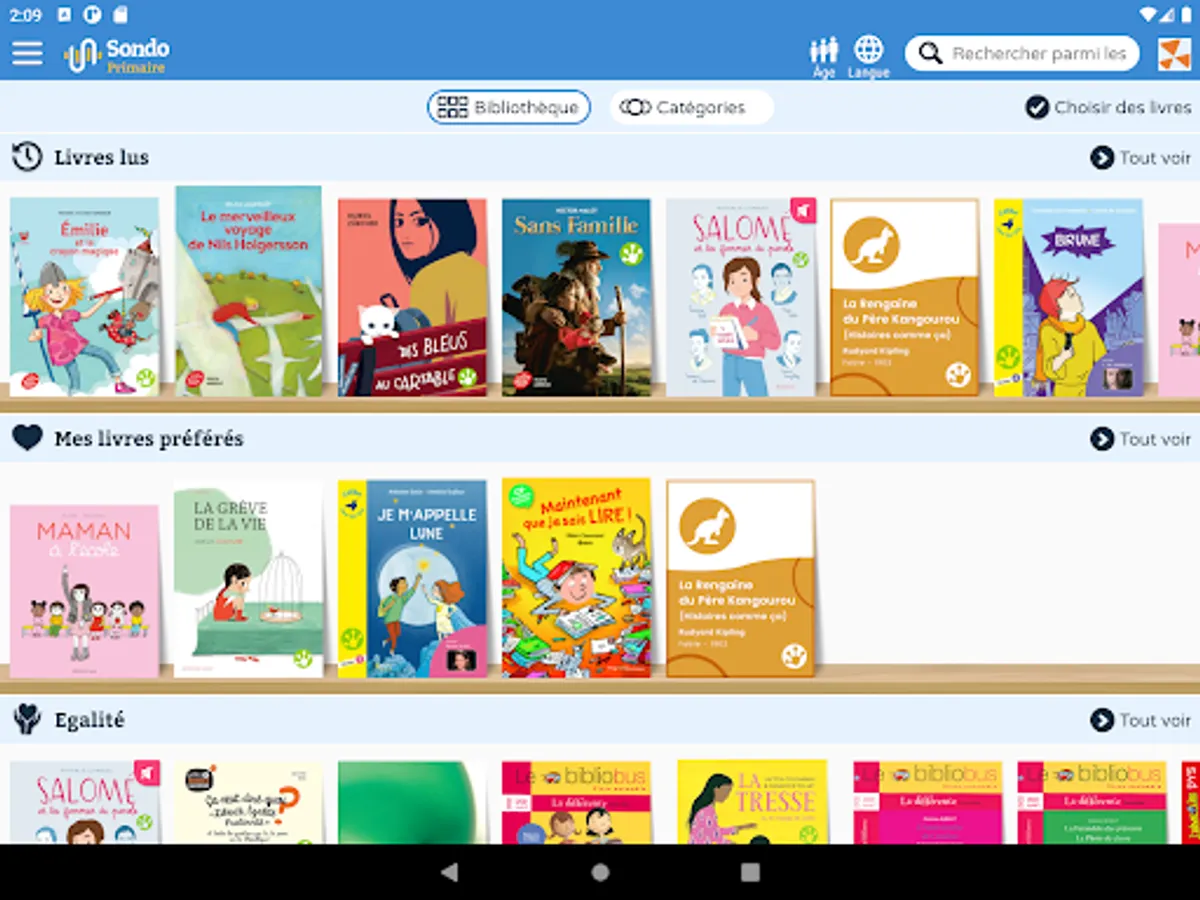Open La grève de la vie book
This screenshot has height=900, width=1200.
click(x=249, y=580)
